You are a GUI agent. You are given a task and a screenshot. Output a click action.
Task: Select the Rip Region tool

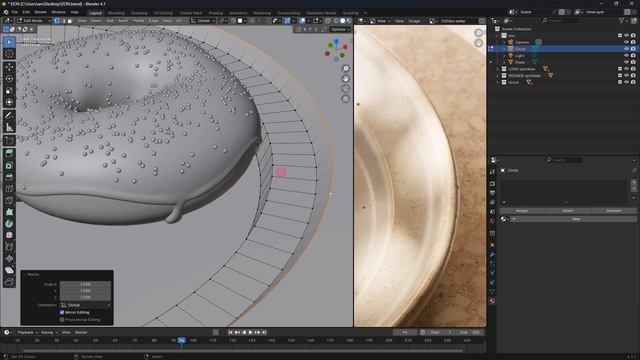point(9,282)
